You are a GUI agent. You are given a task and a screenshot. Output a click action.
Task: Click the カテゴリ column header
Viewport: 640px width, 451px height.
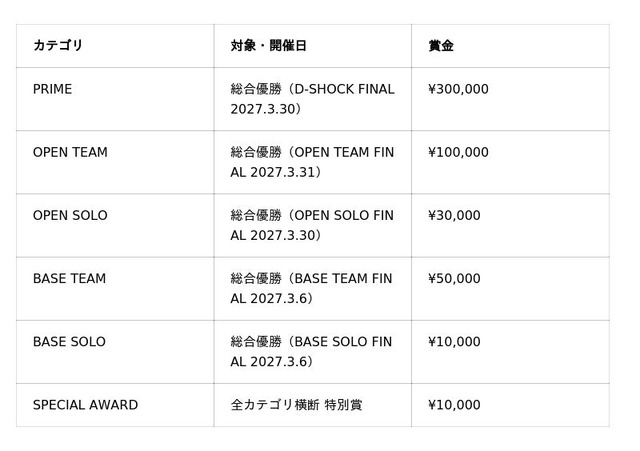[x=115, y=46]
